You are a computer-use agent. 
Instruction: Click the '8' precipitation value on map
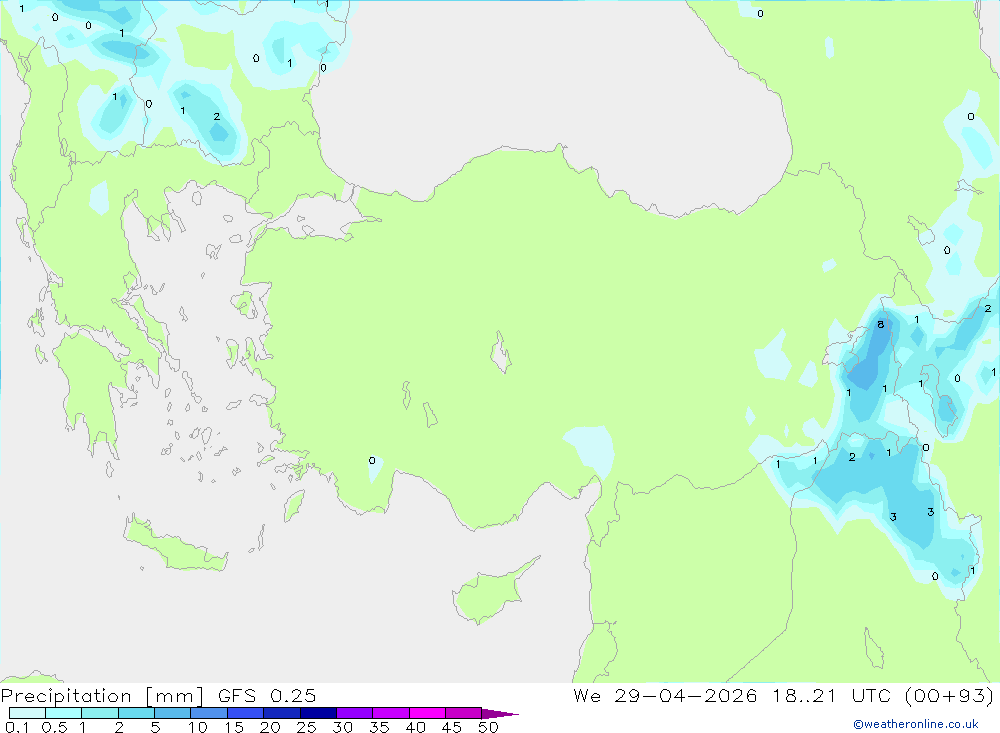coord(881,325)
